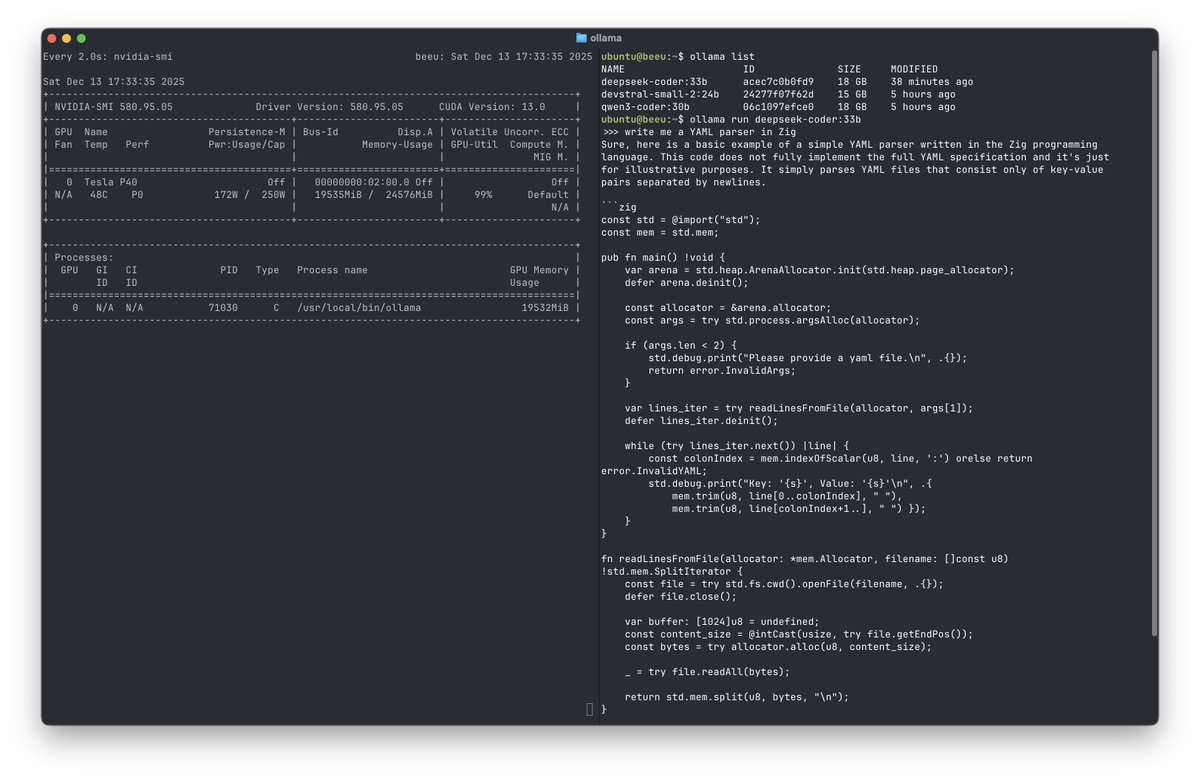Click 'NVIDIA-SMI 580.95.05' version text
The width and height of the screenshot is (1200, 780).
pos(114,107)
